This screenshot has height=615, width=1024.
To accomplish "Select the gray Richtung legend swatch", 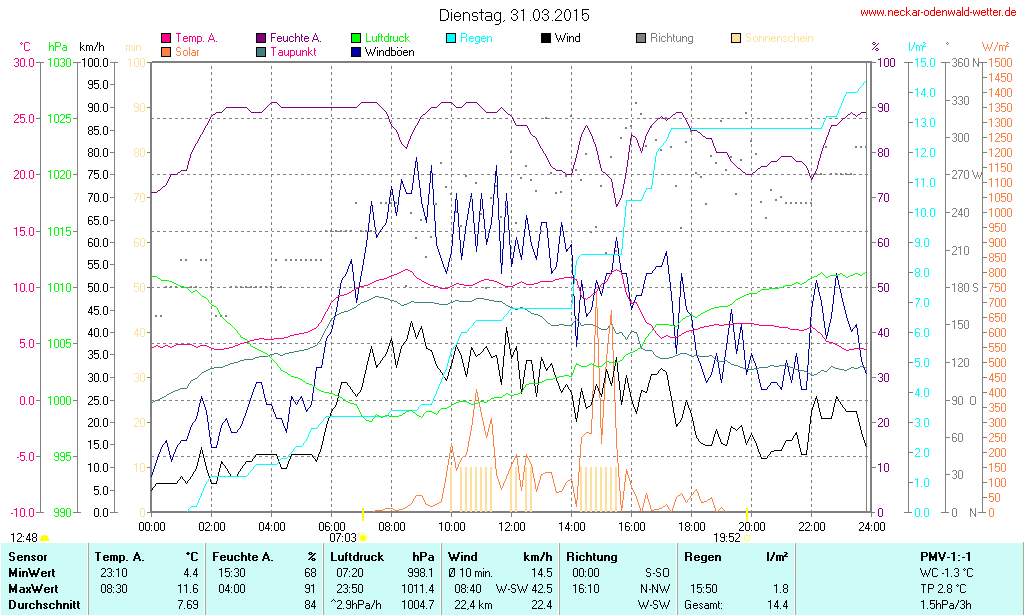I will pyautogui.click(x=641, y=39).
